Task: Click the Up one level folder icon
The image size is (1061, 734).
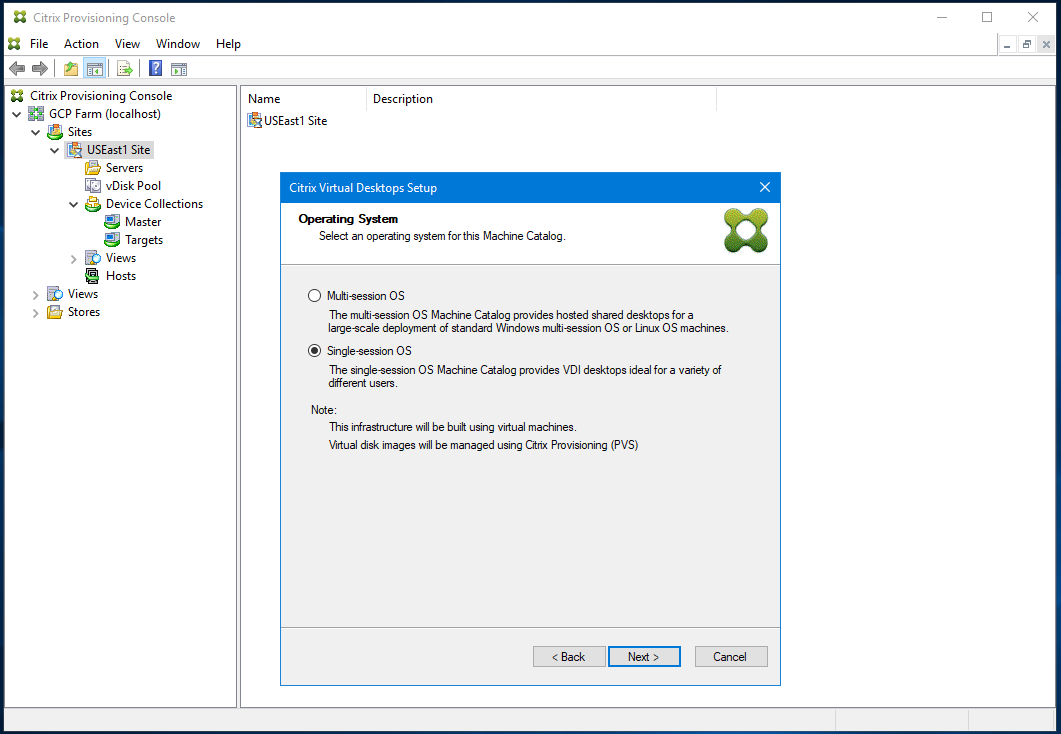Action: 70,68
